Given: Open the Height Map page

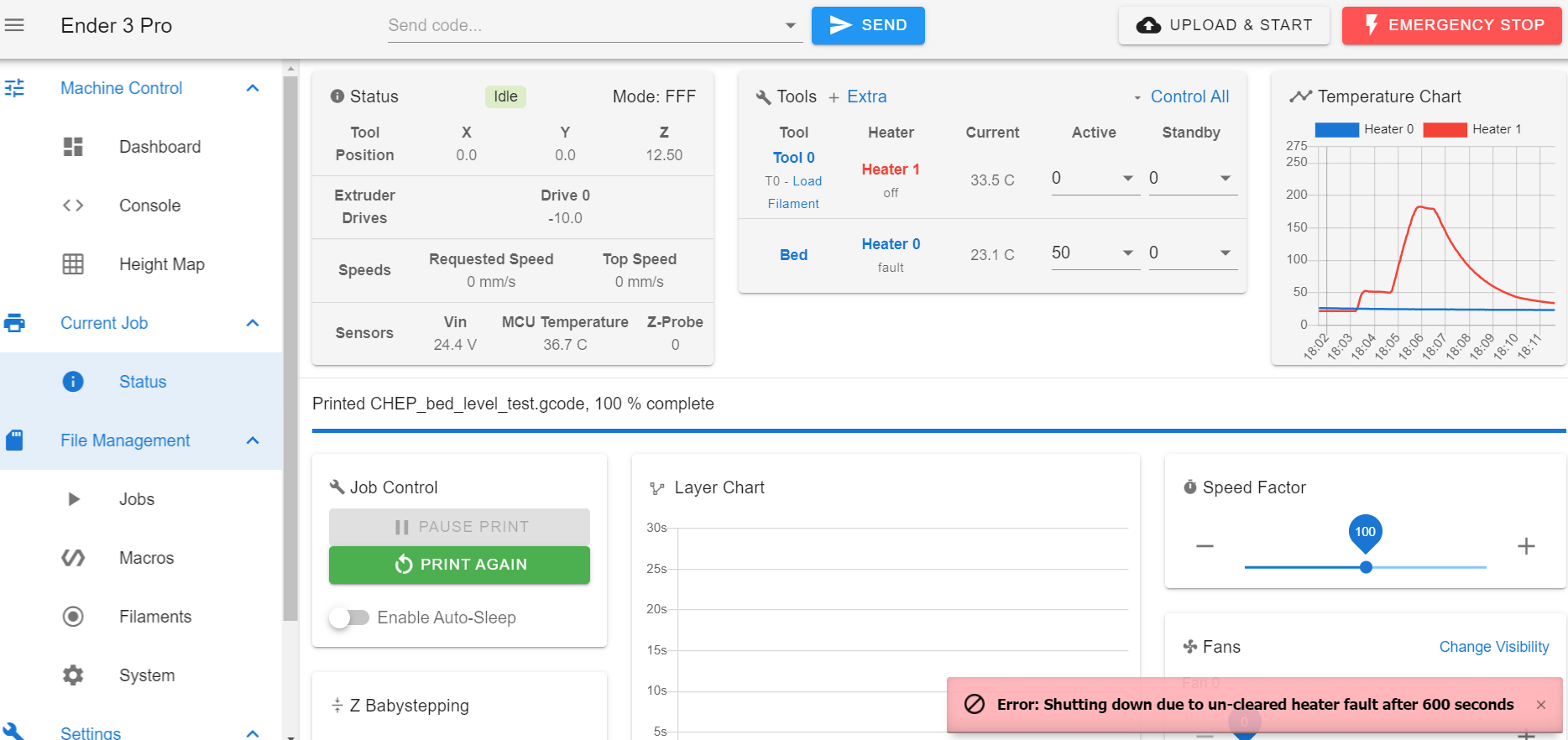Looking at the screenshot, I should [162, 264].
